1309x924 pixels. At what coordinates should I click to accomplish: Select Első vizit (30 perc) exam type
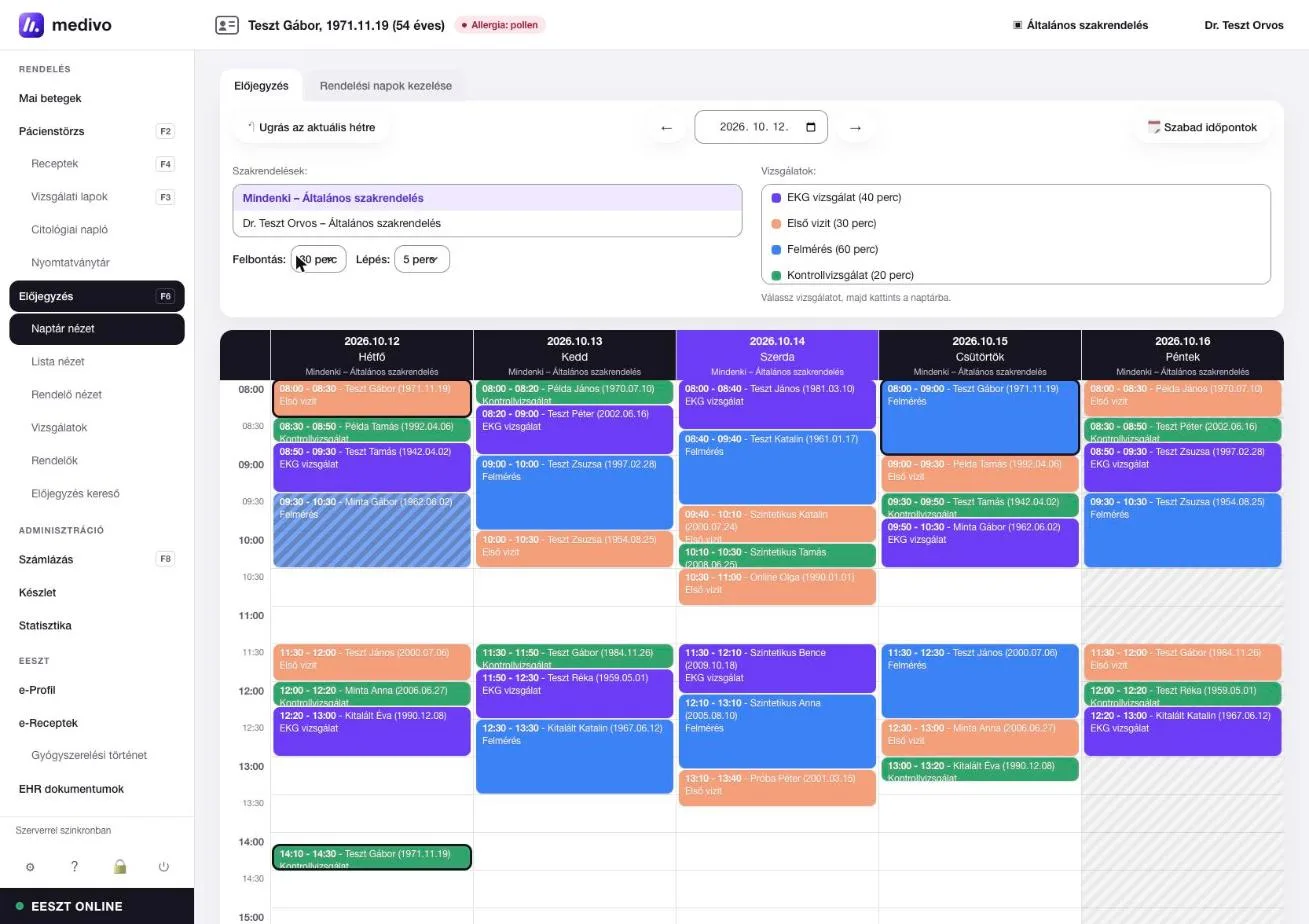[x=1015, y=224]
